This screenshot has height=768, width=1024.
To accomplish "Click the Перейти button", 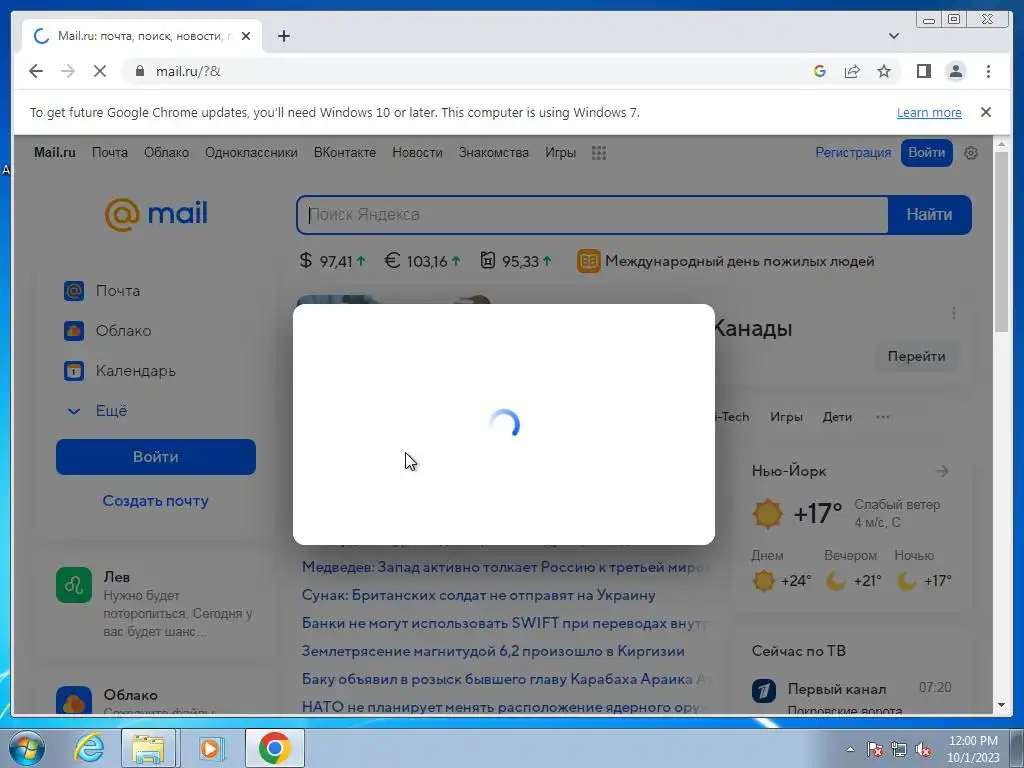I will point(916,357).
